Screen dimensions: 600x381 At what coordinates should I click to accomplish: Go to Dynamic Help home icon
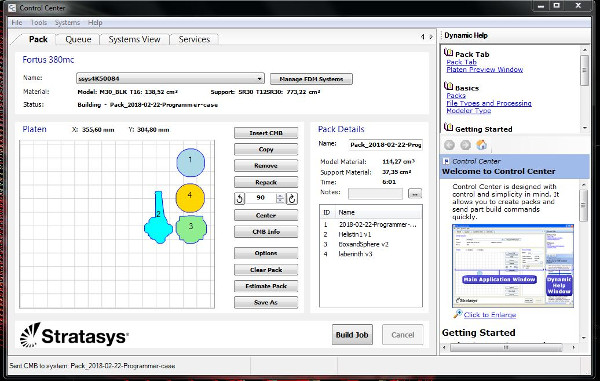(481, 145)
